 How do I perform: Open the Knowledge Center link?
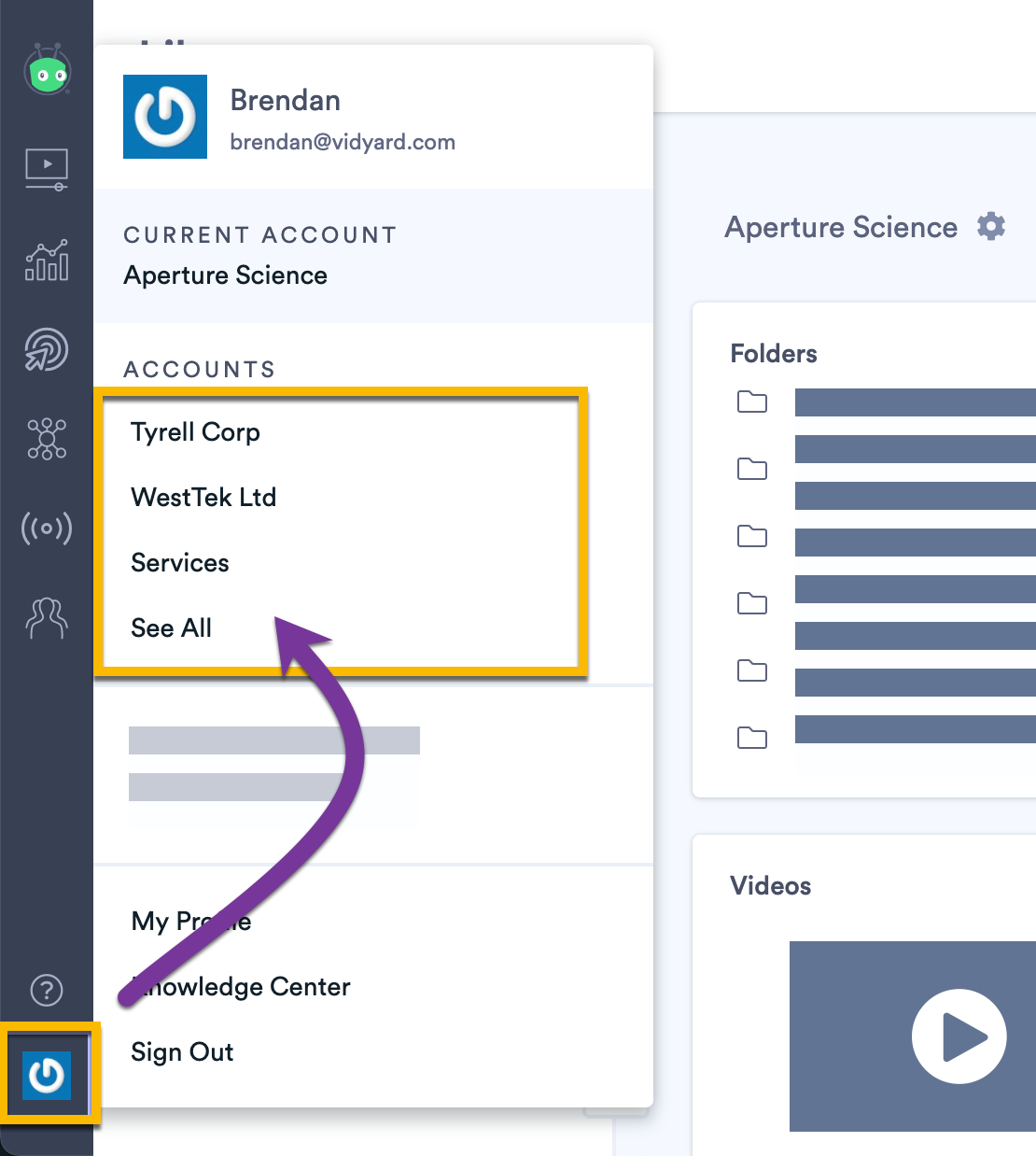(x=241, y=987)
